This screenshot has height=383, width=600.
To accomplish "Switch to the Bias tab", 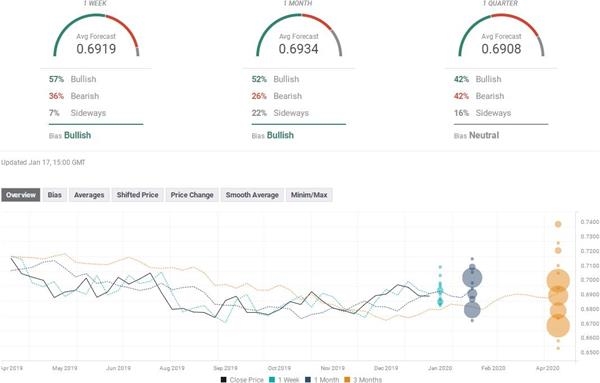I will [54, 195].
